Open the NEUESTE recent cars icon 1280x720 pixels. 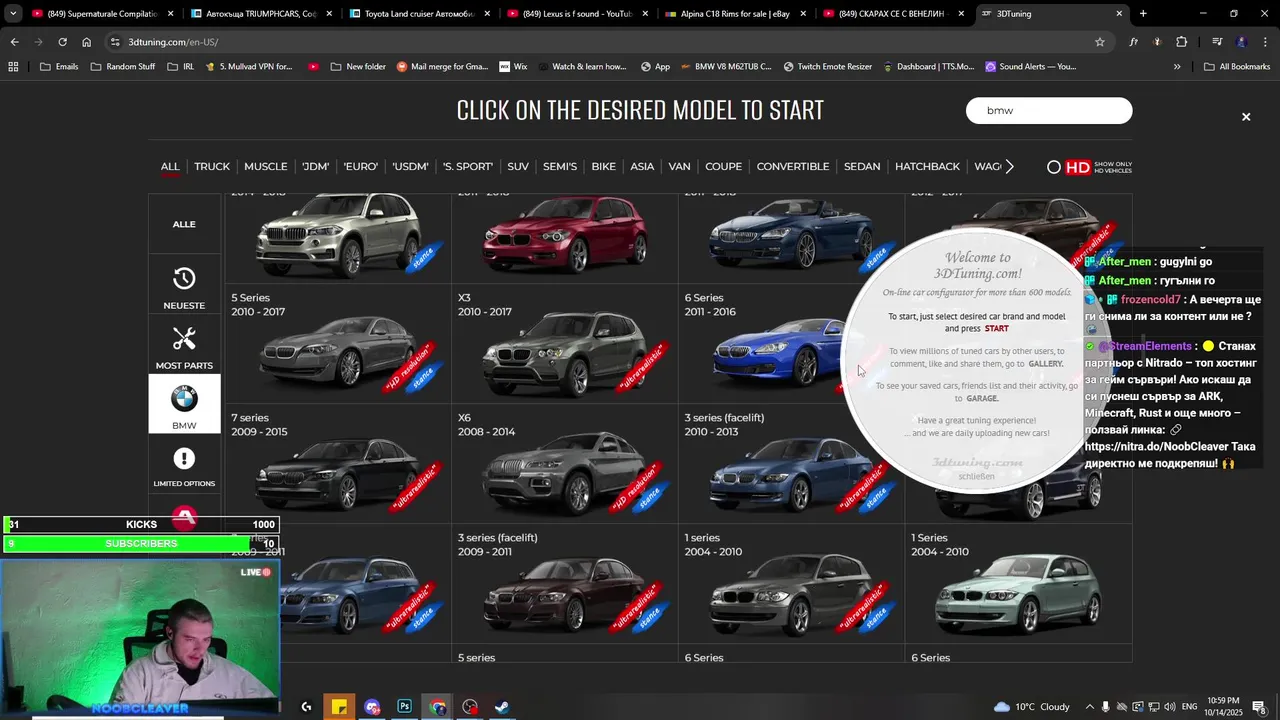[x=184, y=279]
